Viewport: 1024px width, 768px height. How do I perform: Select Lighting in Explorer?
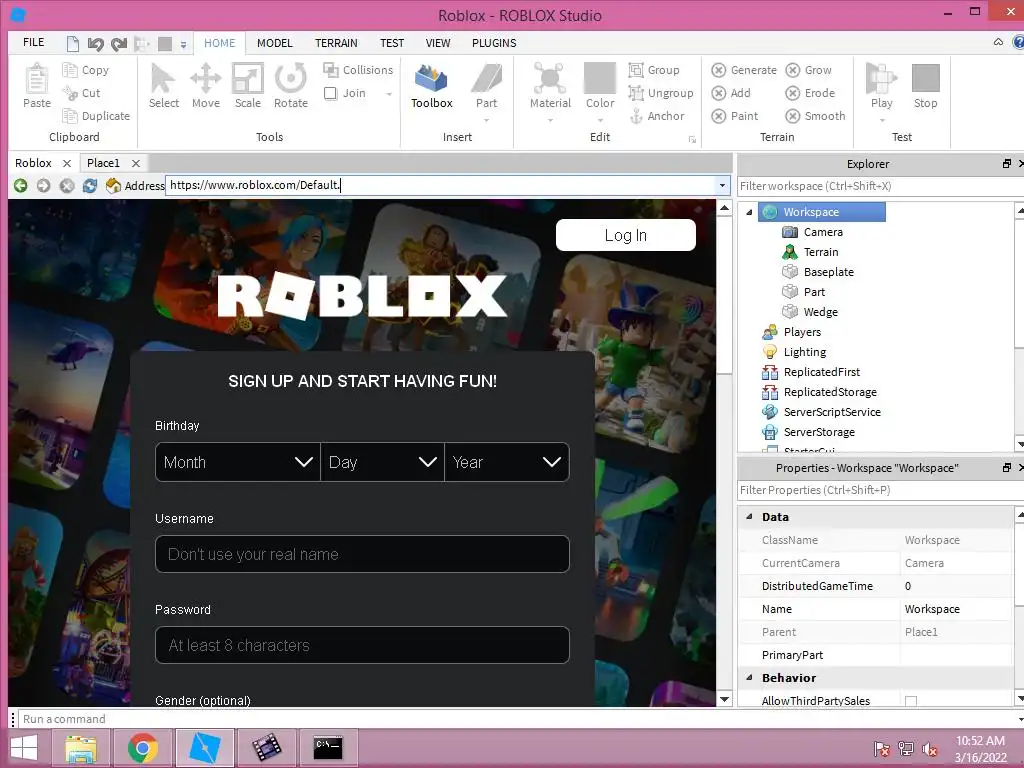pos(805,352)
